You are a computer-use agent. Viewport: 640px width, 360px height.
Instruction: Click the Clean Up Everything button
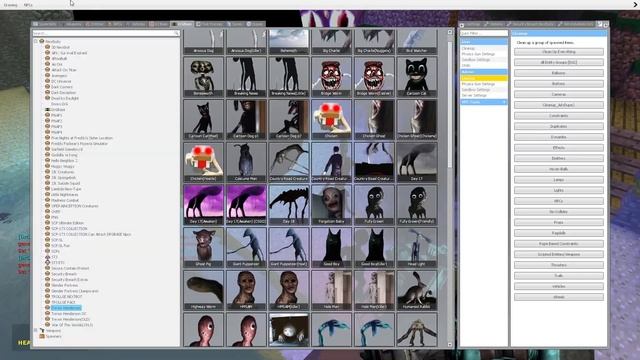[x=559, y=52]
